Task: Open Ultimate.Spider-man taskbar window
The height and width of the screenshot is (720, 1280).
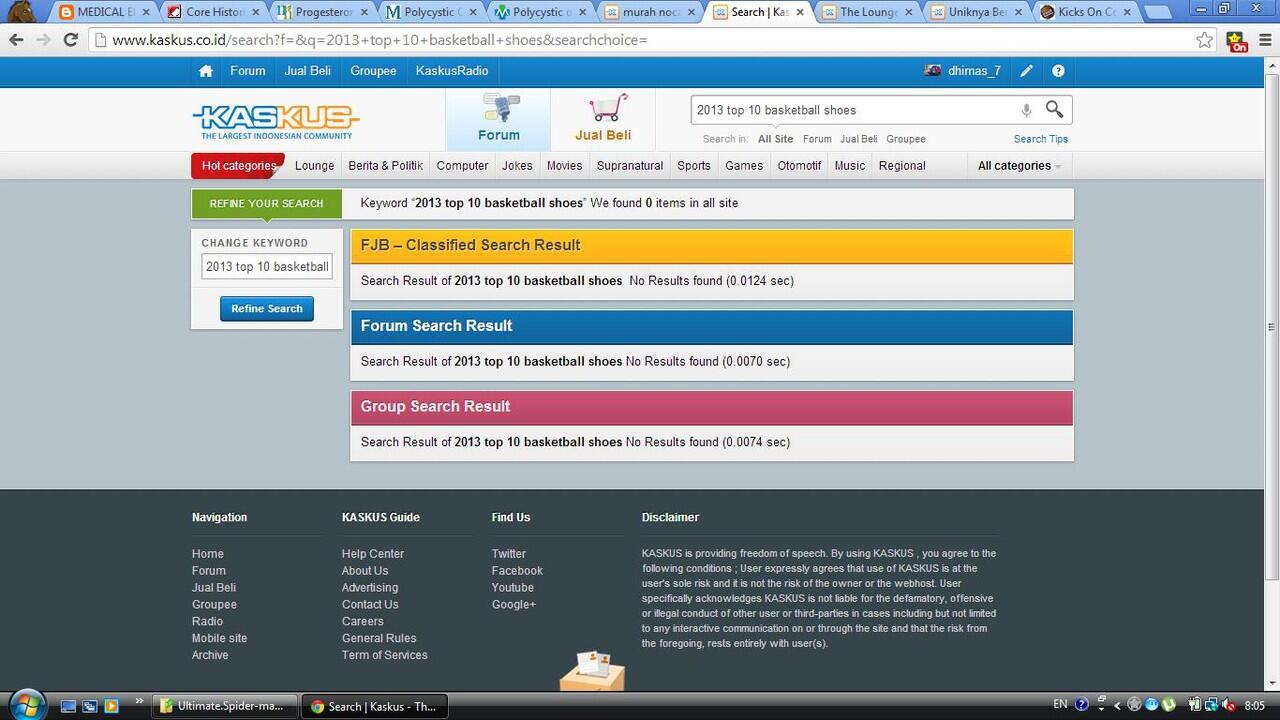Action: click(226, 706)
